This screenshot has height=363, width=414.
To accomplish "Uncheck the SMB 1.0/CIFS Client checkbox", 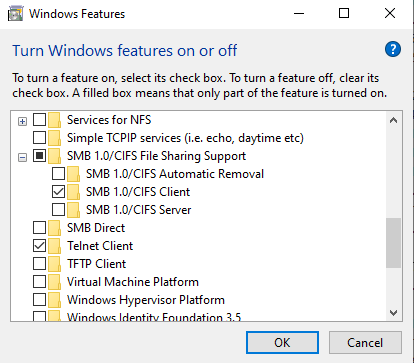I will [58, 191].
